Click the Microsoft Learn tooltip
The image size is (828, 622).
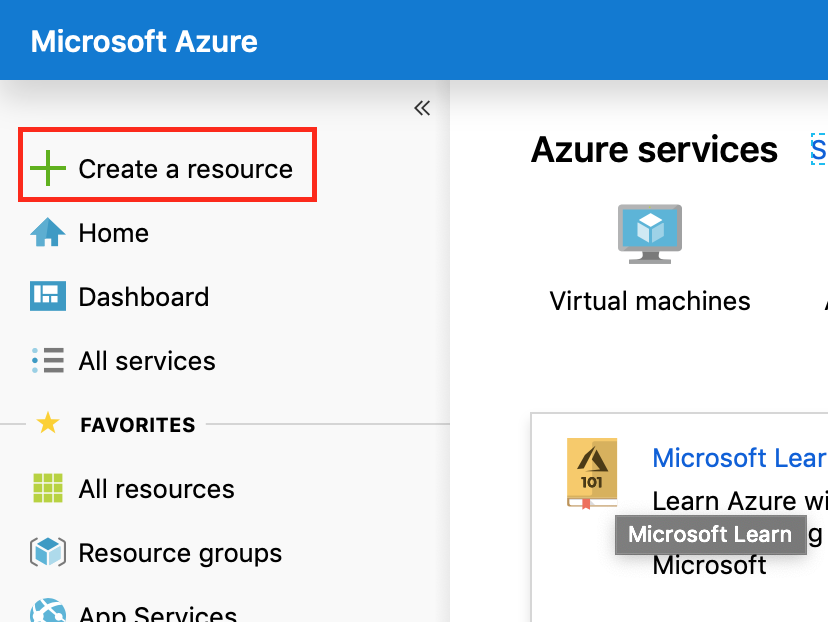tap(711, 534)
